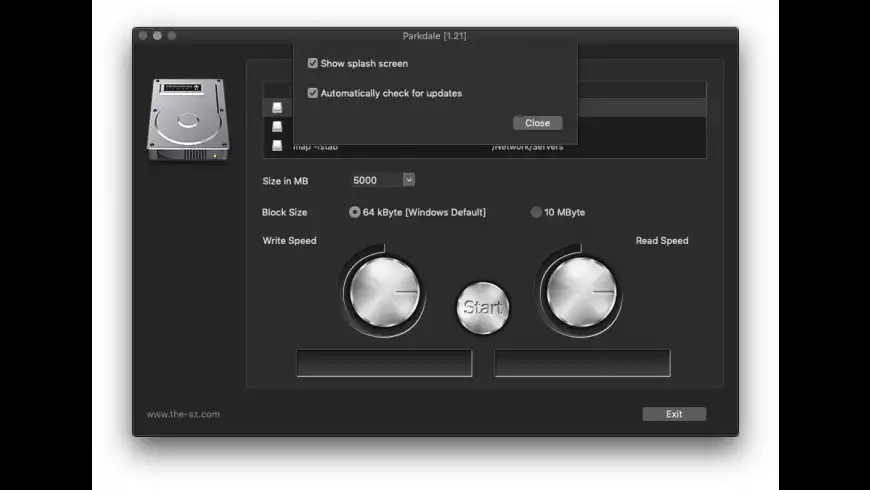Click the Write Speed label

pyautogui.click(x=289, y=240)
